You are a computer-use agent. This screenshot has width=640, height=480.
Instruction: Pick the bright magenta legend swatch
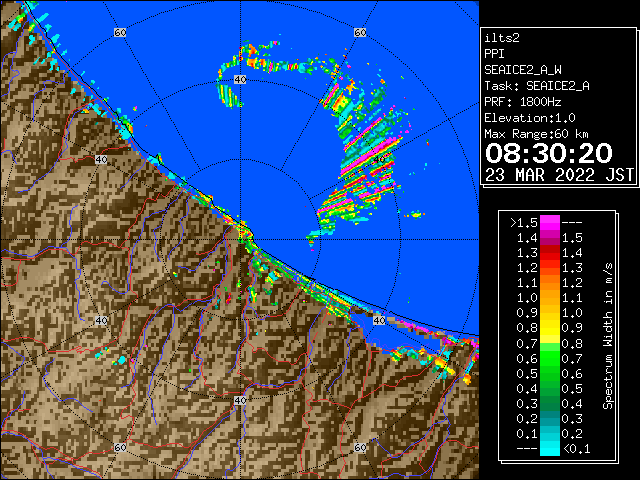tap(550, 223)
